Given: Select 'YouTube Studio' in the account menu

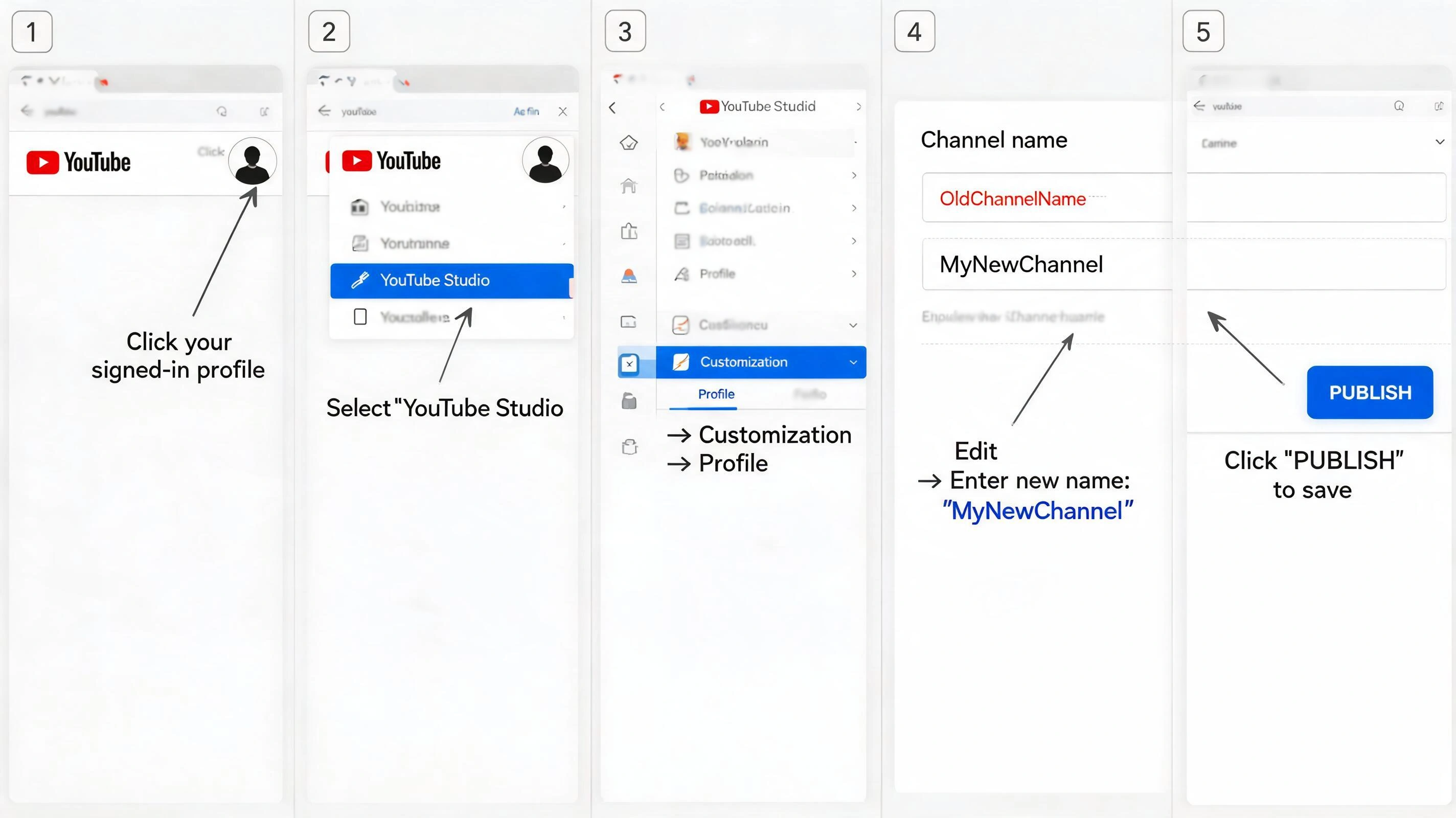Looking at the screenshot, I should click(451, 280).
